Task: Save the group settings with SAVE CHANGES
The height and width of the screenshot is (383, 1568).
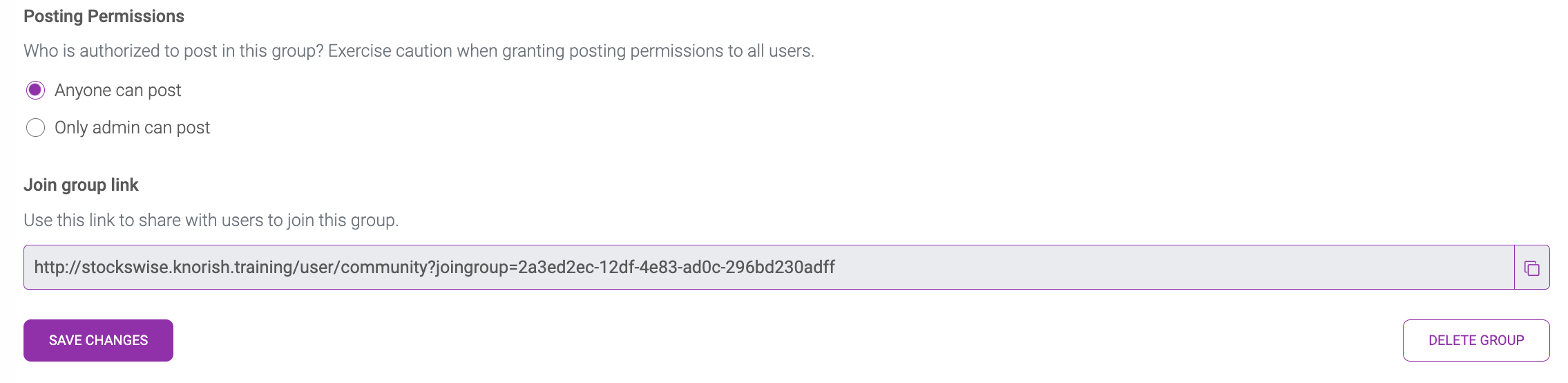Action: point(98,340)
